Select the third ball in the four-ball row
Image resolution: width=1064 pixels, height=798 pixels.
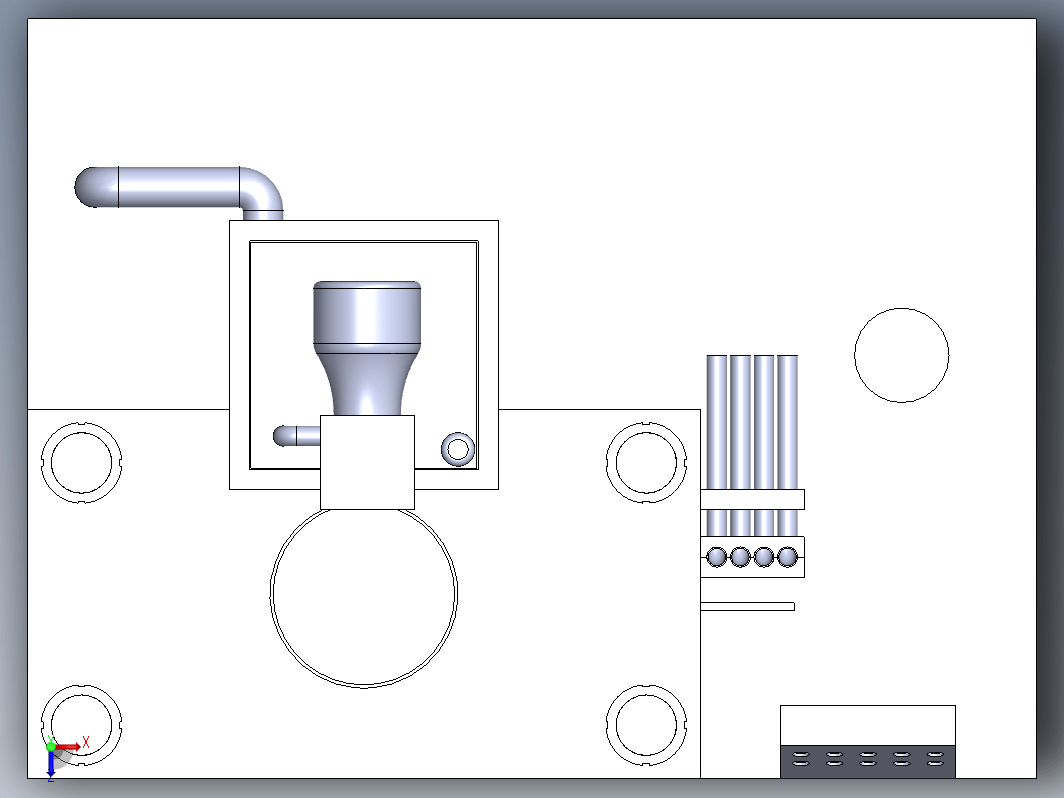(x=764, y=557)
